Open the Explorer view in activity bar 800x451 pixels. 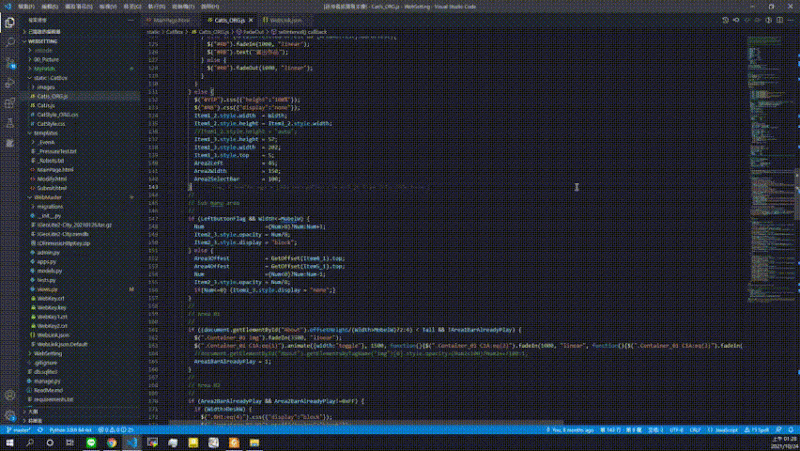pyautogui.click(x=10, y=22)
